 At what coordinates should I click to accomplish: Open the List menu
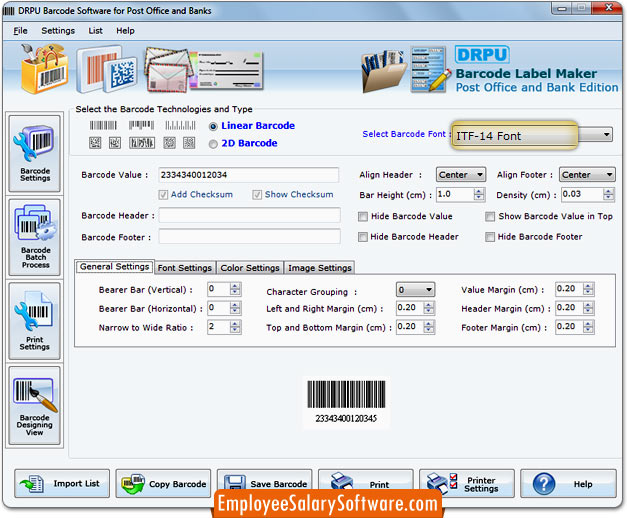click(x=96, y=31)
